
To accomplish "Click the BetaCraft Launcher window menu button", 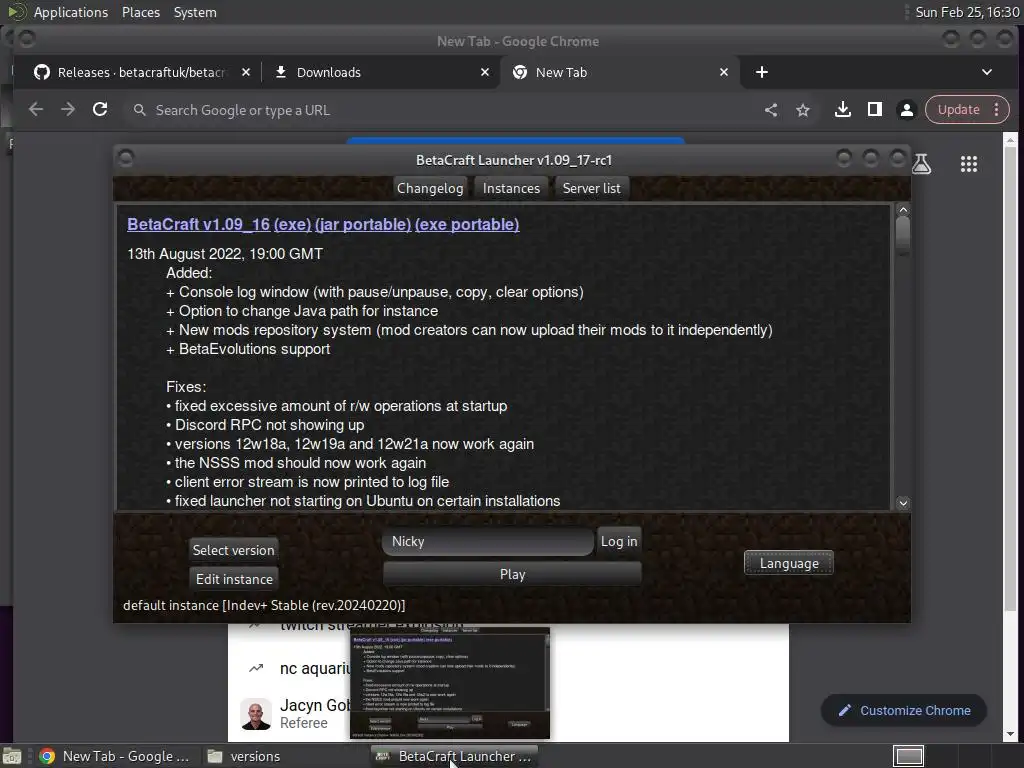I will (x=125, y=159).
